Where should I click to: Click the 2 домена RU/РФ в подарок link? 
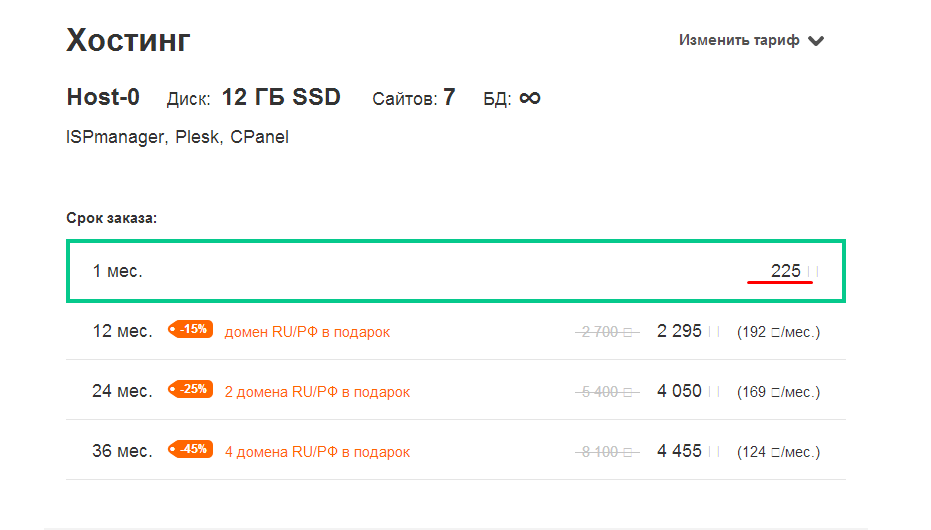317,392
